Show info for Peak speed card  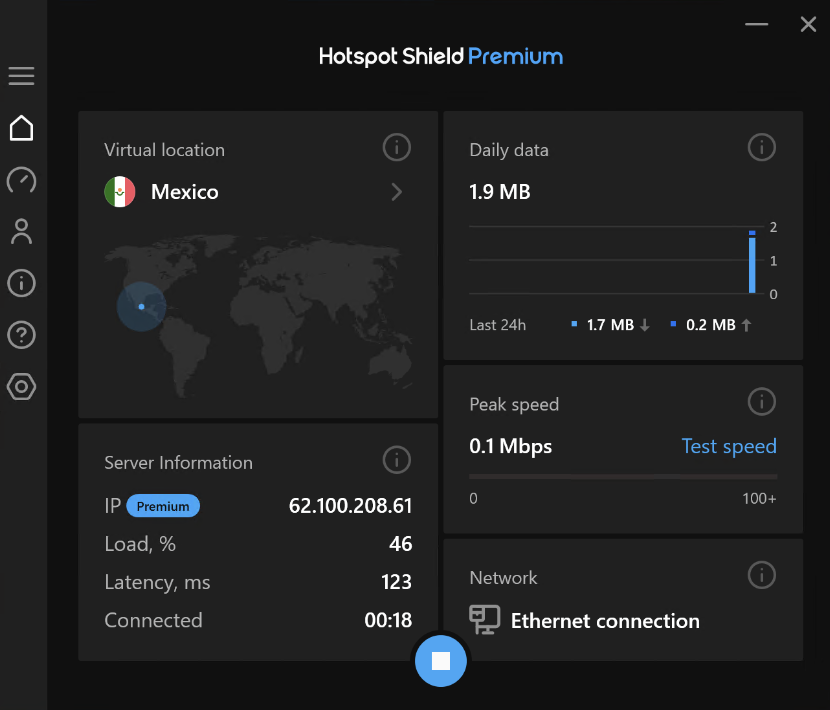pyautogui.click(x=762, y=401)
